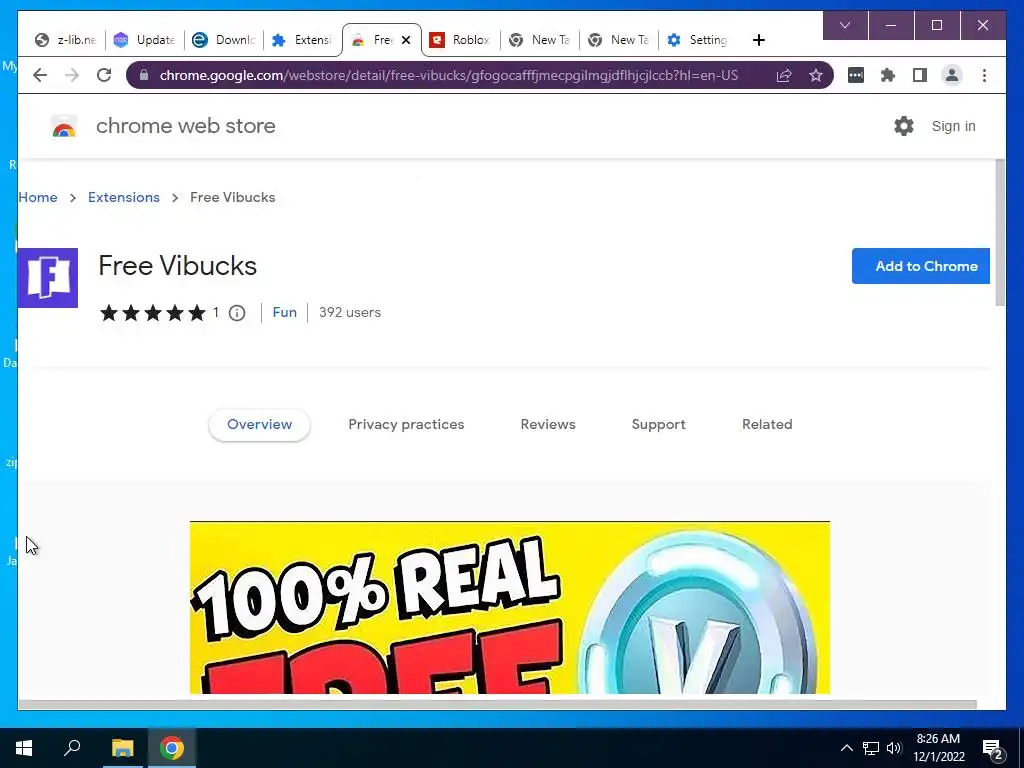The image size is (1024, 768).
Task: Click the five-star rating
Action: coord(153,313)
